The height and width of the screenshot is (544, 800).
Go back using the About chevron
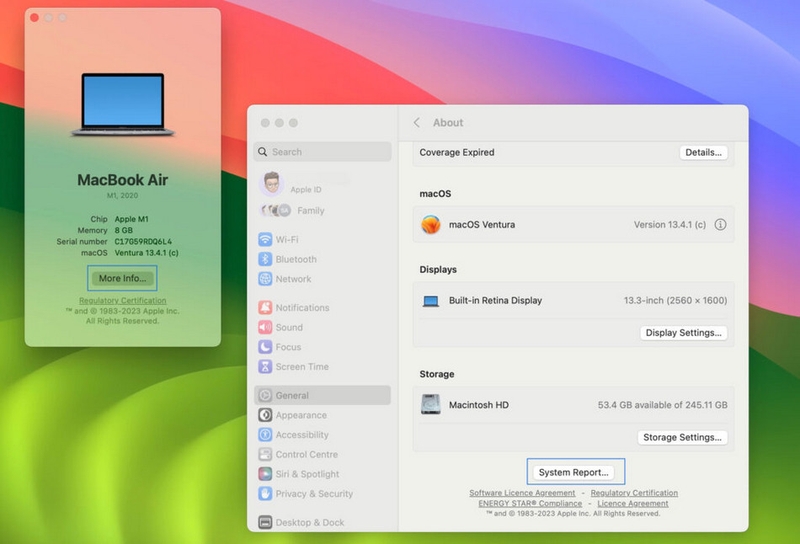coord(417,122)
